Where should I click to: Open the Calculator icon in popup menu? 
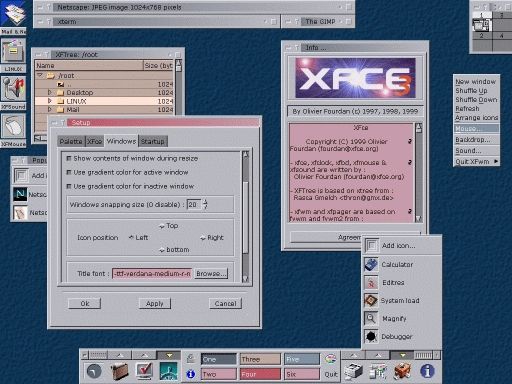pyautogui.click(x=371, y=264)
